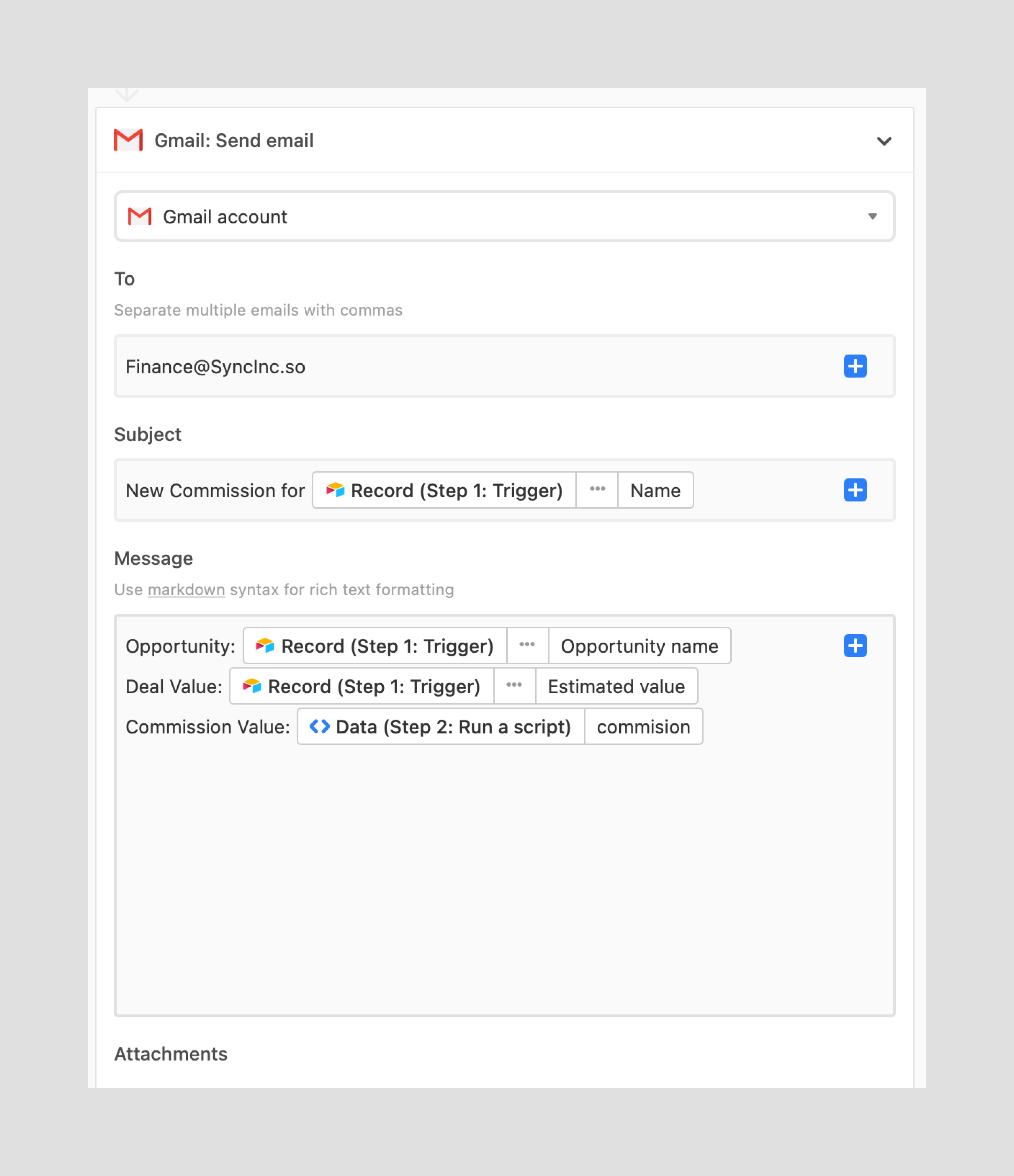Click the plus button in the To field
Viewport: 1014px width, 1176px height.
[856, 366]
